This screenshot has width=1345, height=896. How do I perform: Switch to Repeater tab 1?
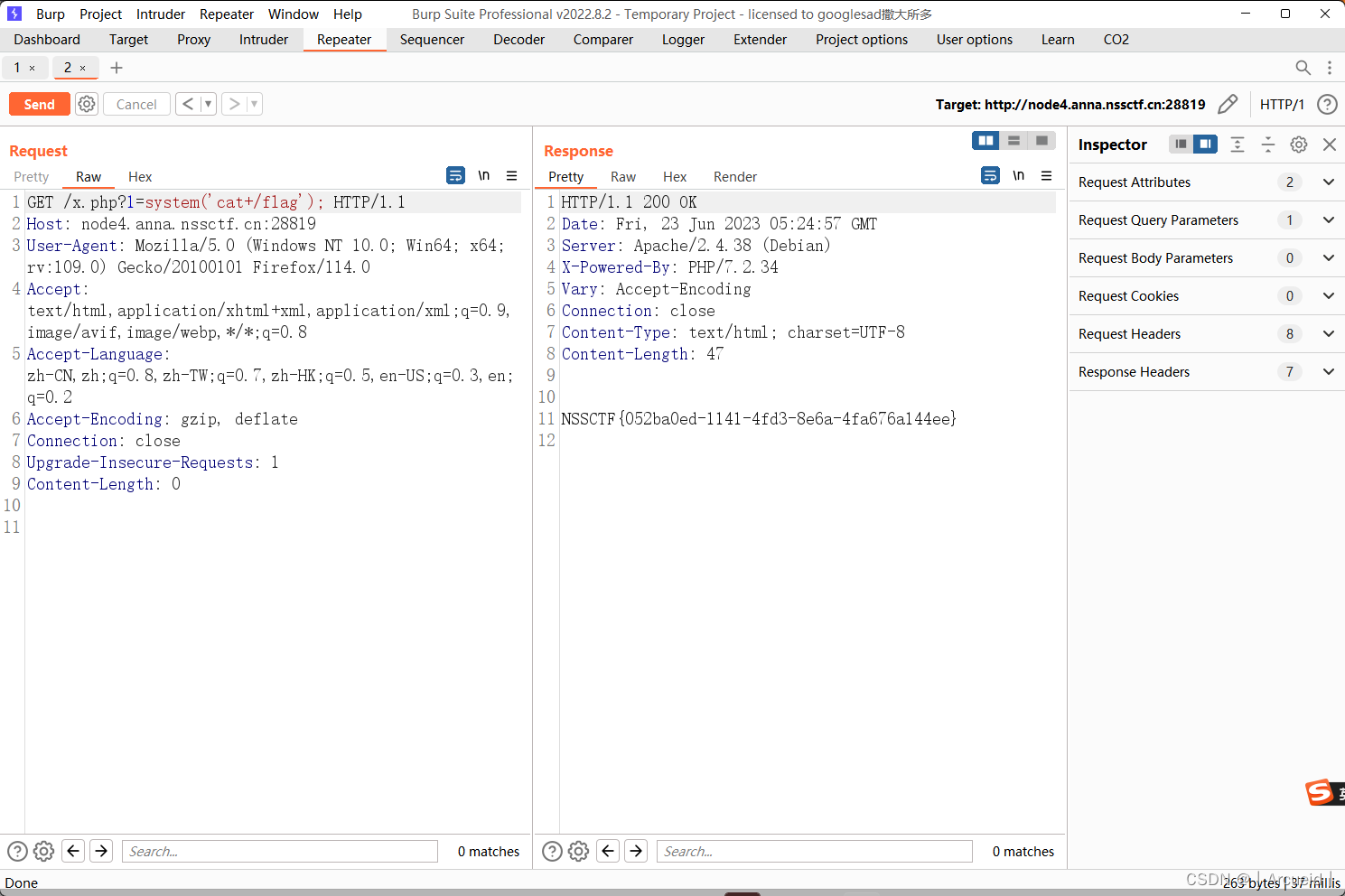(x=16, y=68)
